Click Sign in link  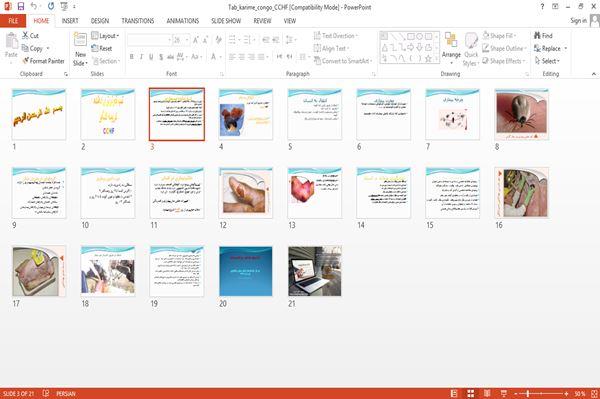(x=578, y=21)
